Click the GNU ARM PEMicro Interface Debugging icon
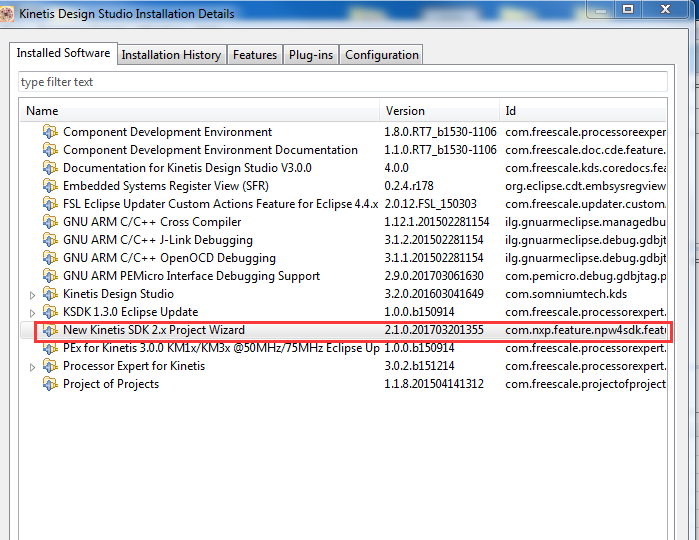Viewport: 699px width, 540px height. point(50,276)
